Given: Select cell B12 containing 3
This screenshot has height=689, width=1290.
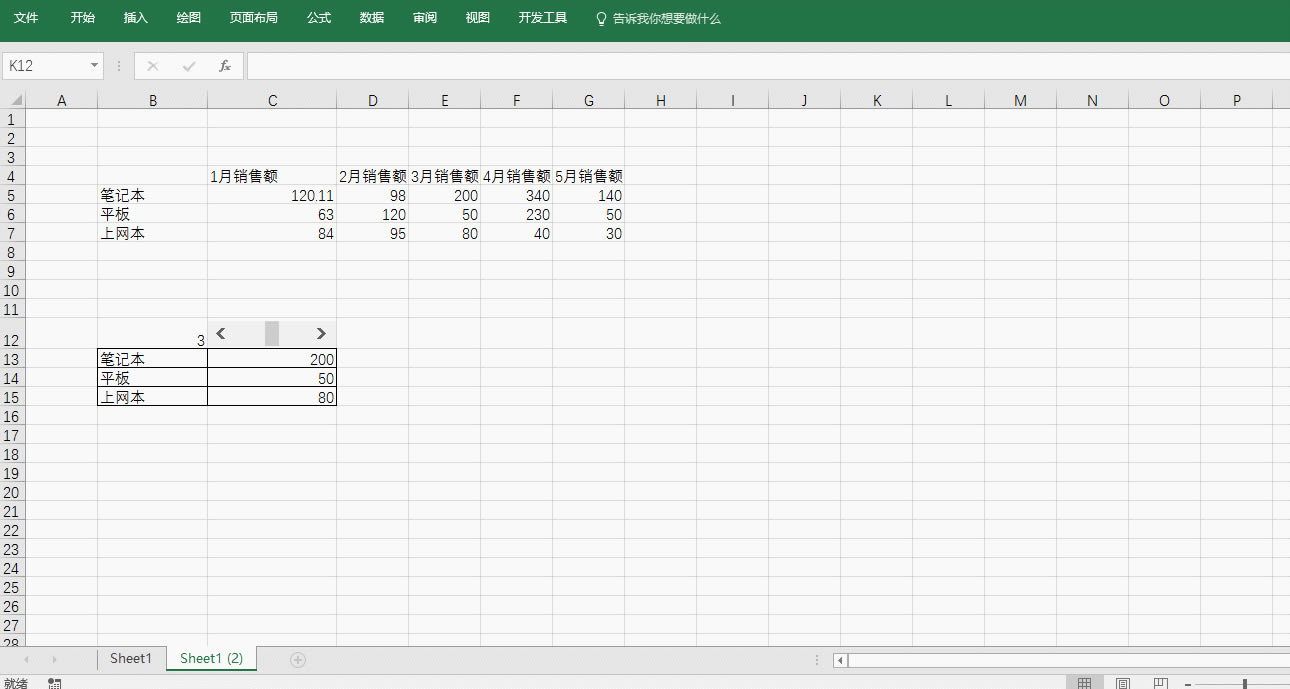Looking at the screenshot, I should tap(152, 334).
